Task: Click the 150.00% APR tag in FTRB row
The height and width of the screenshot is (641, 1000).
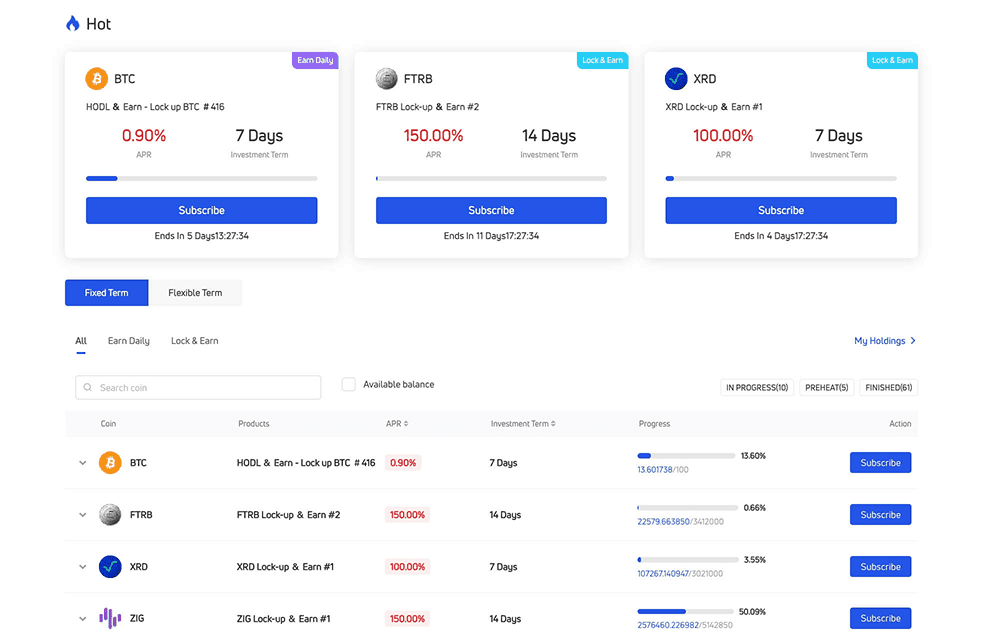Action: pyautogui.click(x=408, y=515)
